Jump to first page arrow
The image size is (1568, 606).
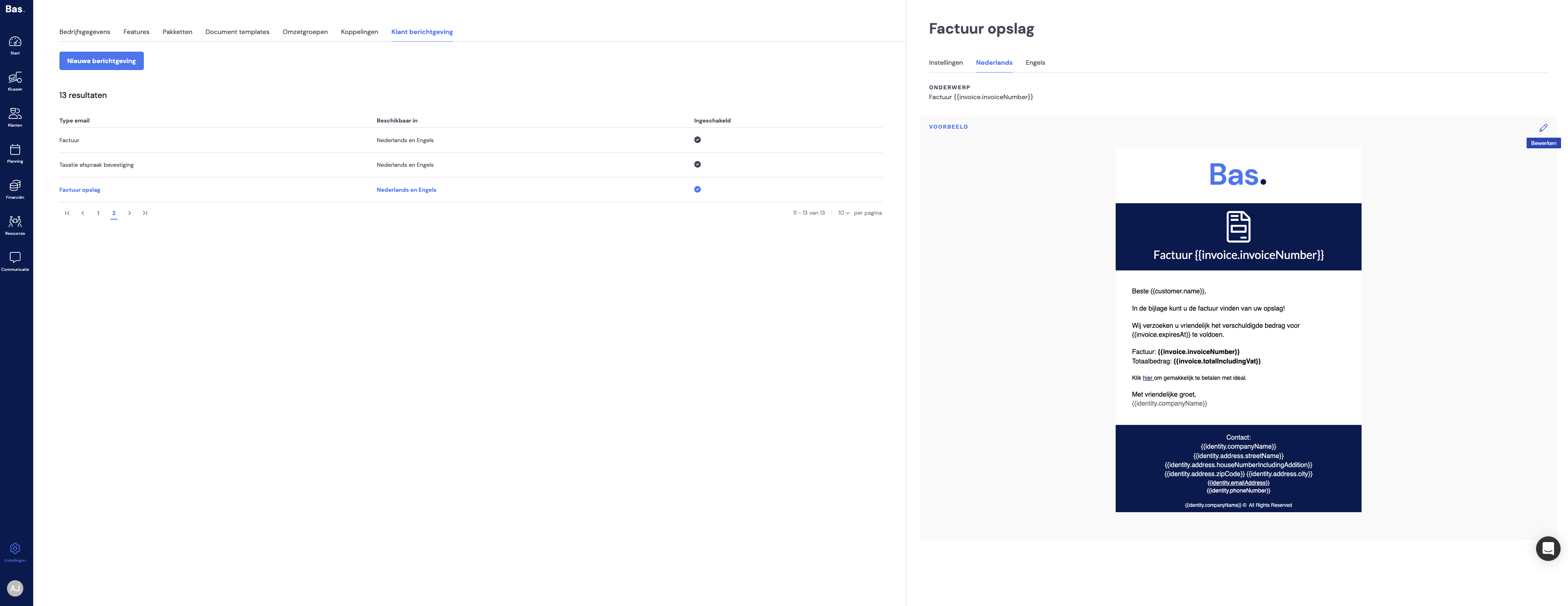point(67,213)
